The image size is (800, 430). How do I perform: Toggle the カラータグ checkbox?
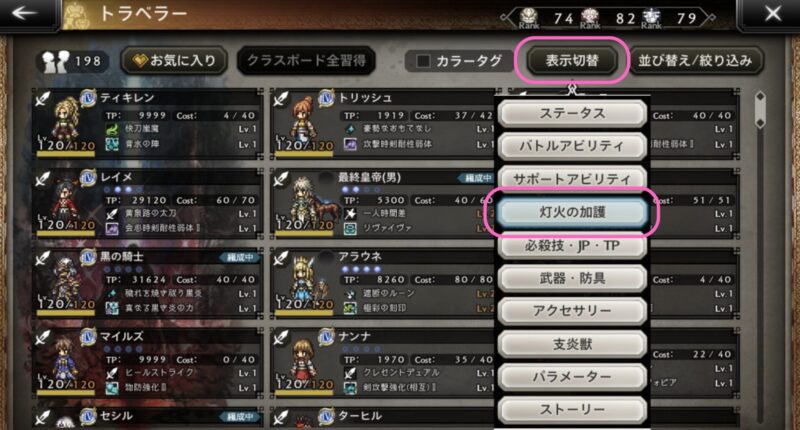[423, 61]
